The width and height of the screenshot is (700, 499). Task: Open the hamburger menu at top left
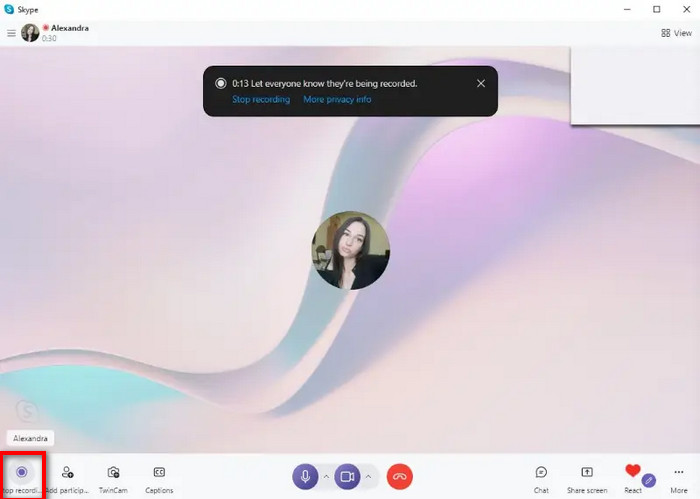click(x=11, y=33)
